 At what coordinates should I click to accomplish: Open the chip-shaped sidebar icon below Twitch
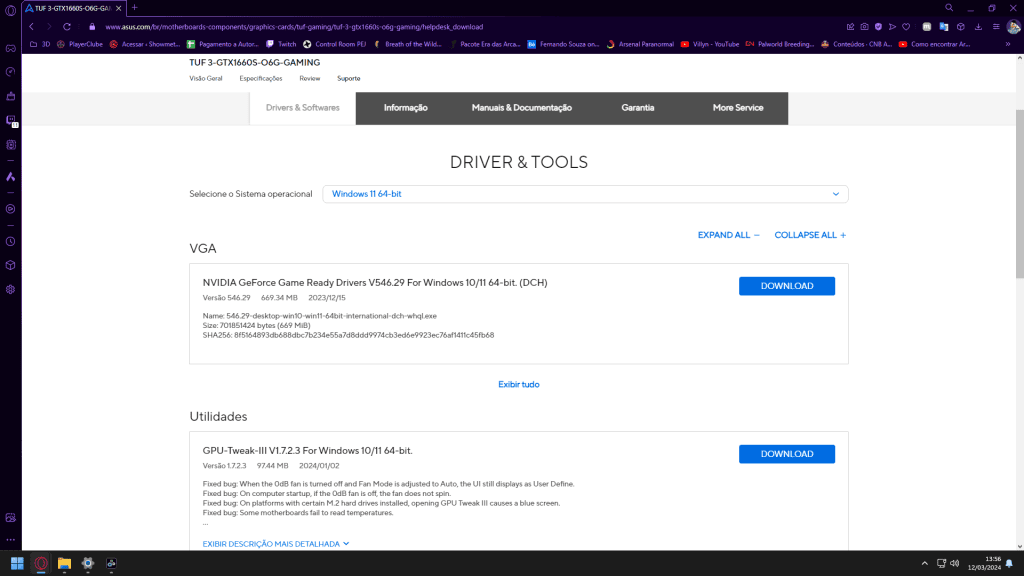coord(10,145)
